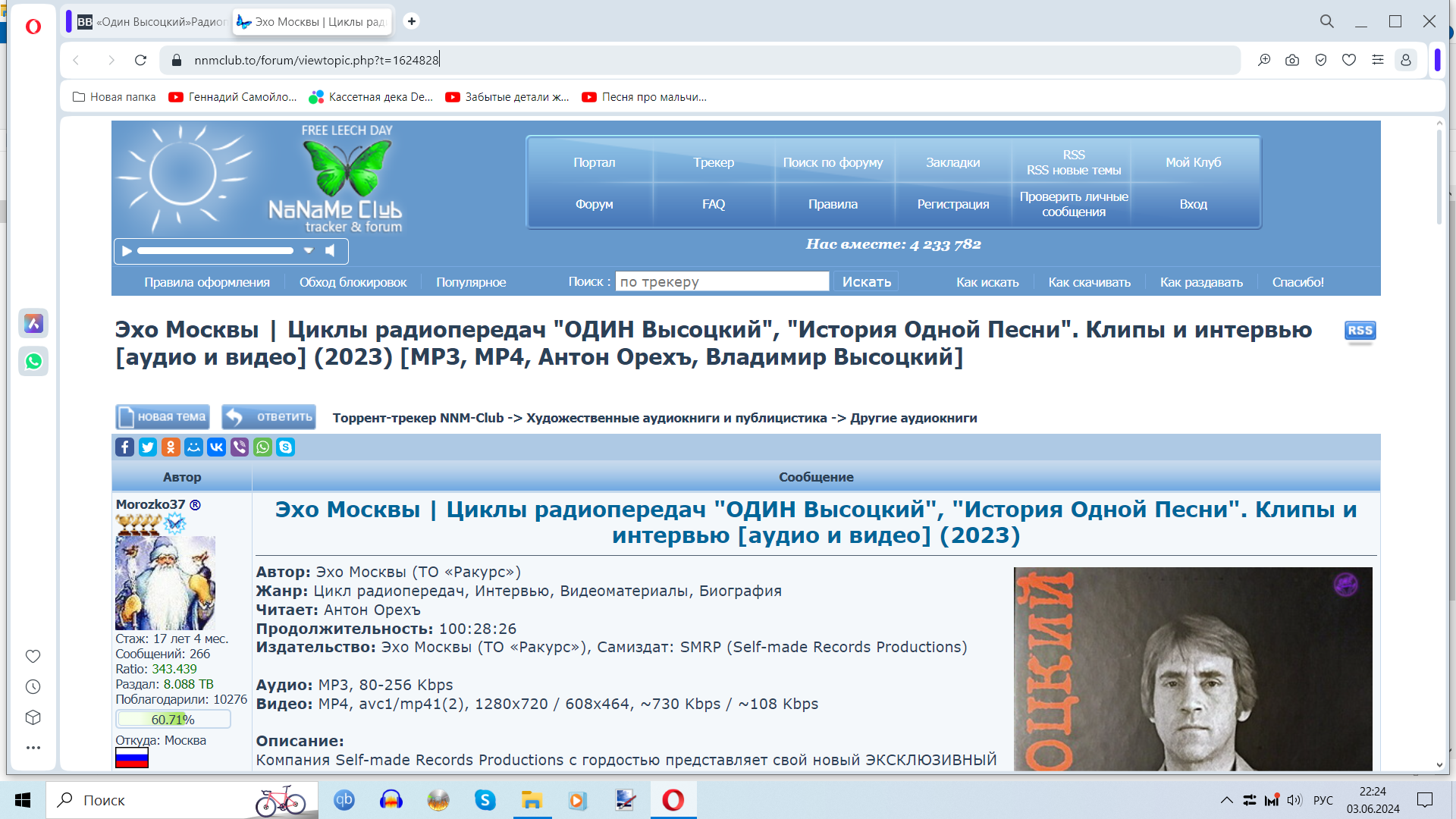Open the Портал menu item
Image resolution: width=1456 pixels, height=819 pixels.
594,162
